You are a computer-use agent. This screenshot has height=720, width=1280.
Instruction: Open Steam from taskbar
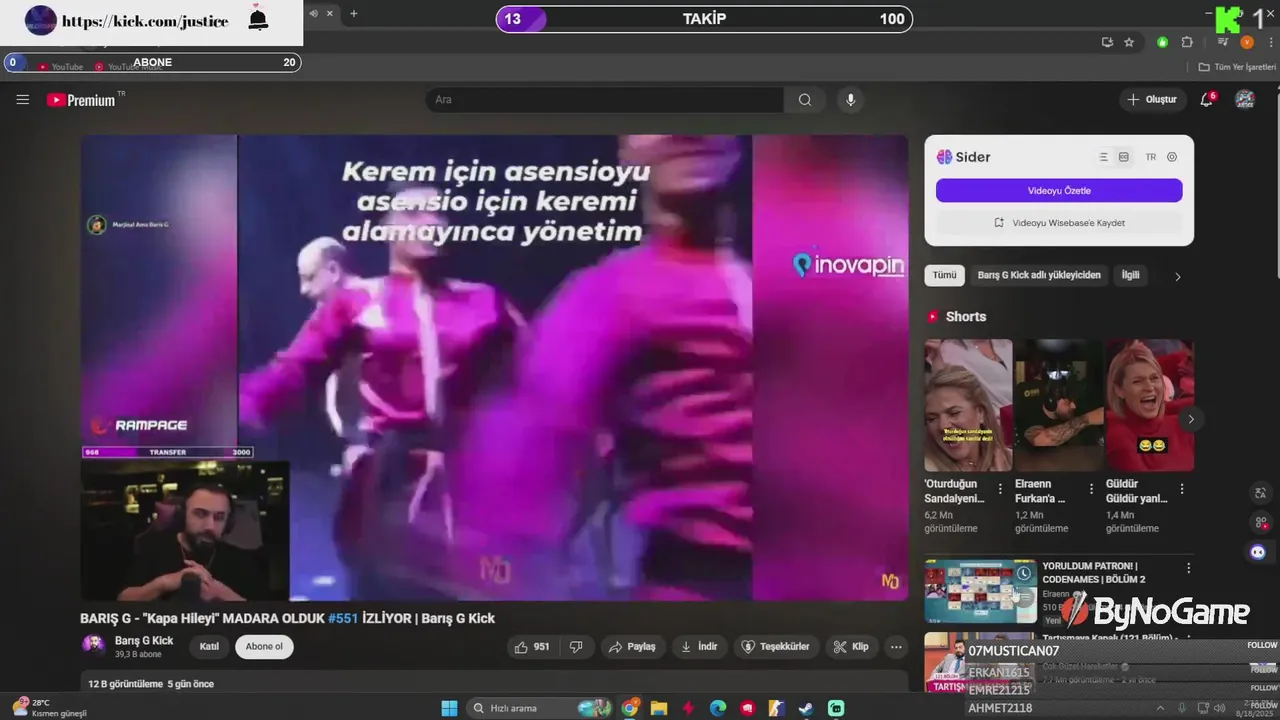(805, 708)
